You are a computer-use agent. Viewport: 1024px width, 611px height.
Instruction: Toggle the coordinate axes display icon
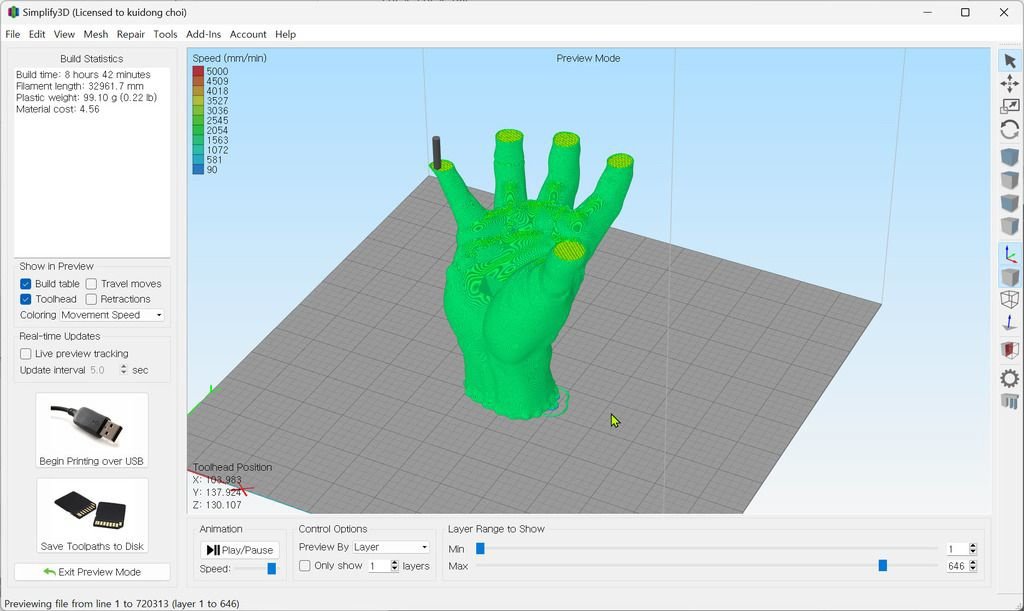(x=1009, y=254)
